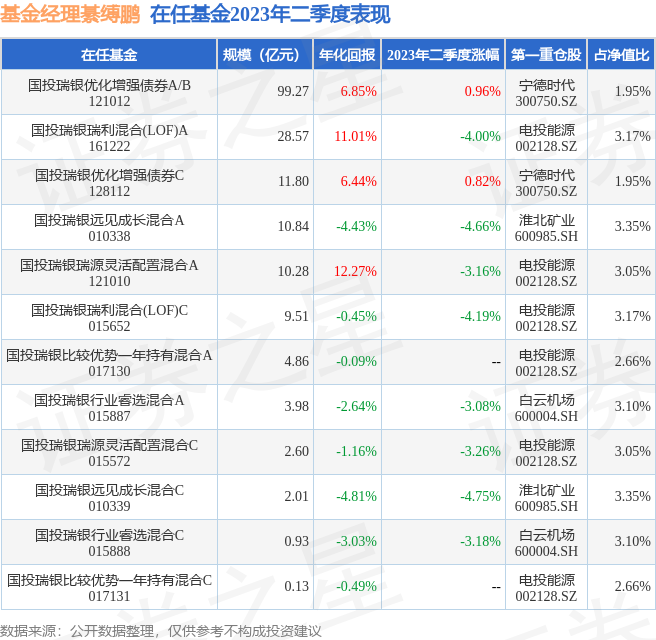Viewport: 656px width, 640px height.
Task: Click quarterly change -3.26%
Action: (x=480, y=451)
